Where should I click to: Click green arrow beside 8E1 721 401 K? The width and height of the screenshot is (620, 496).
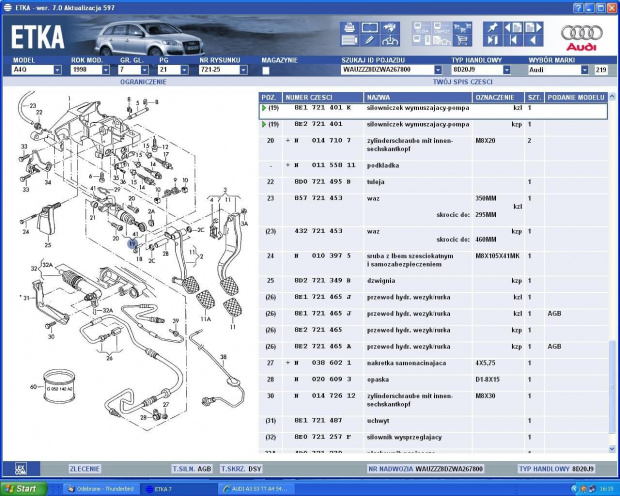[x=264, y=108]
